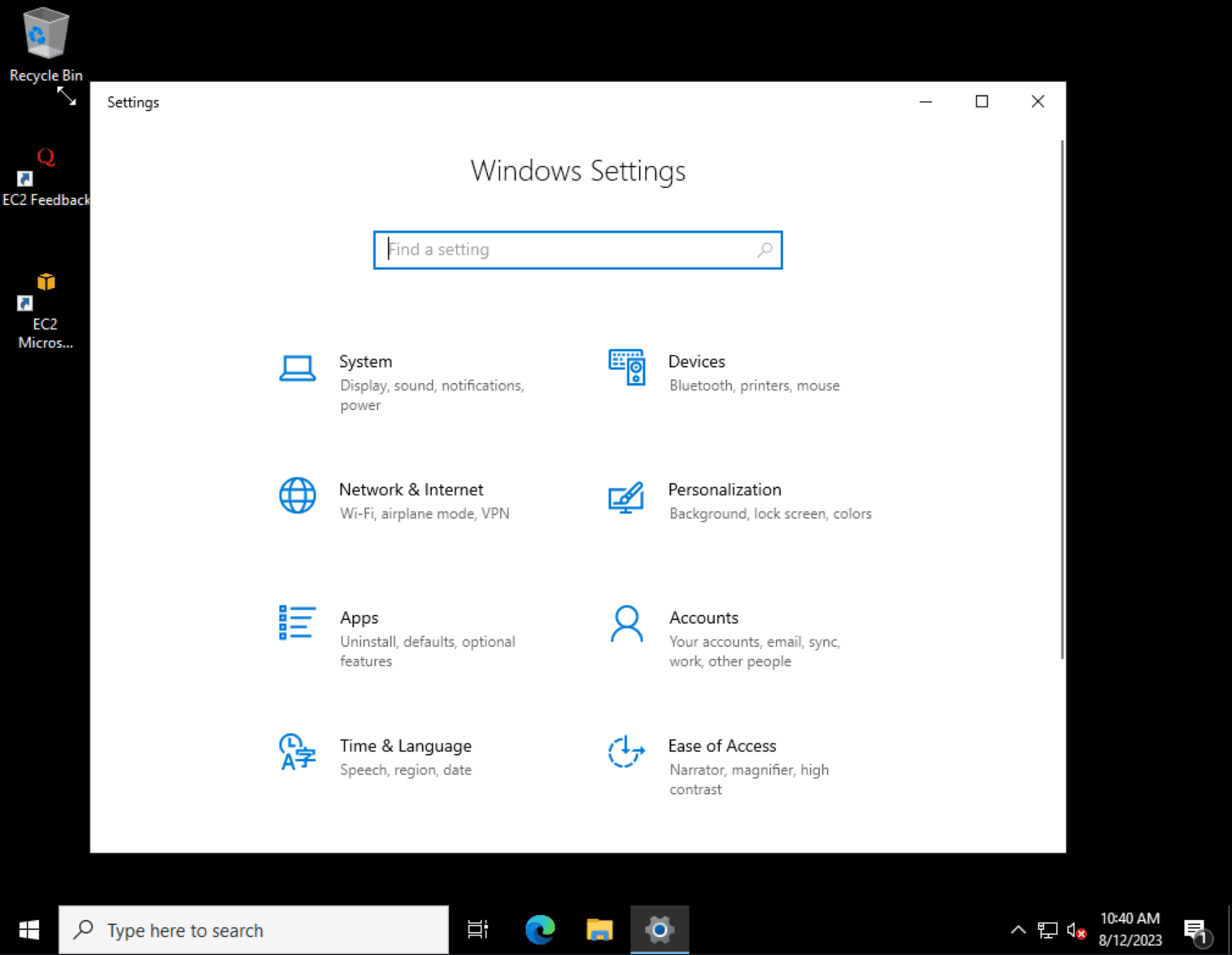Click the Find a setting search box
Screen dimensions: 1232x955
577,250
